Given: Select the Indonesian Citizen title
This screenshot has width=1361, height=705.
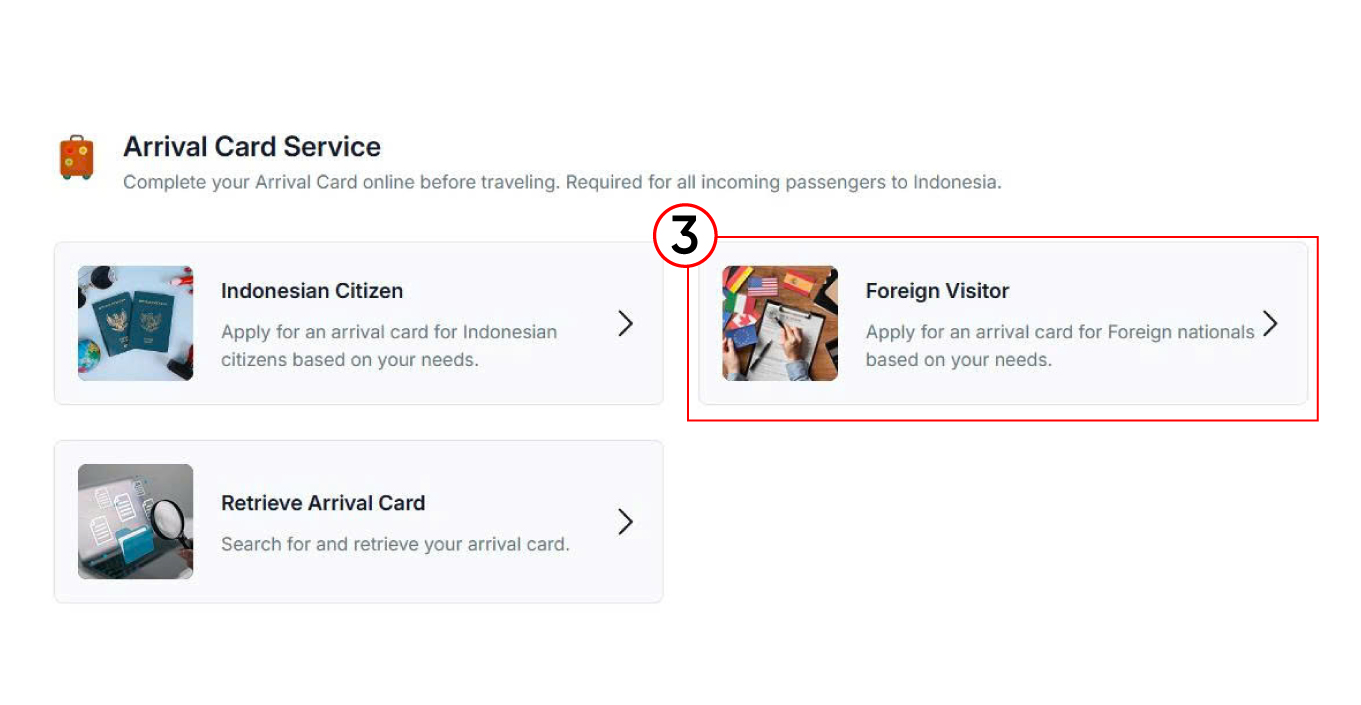Looking at the screenshot, I should click(312, 291).
